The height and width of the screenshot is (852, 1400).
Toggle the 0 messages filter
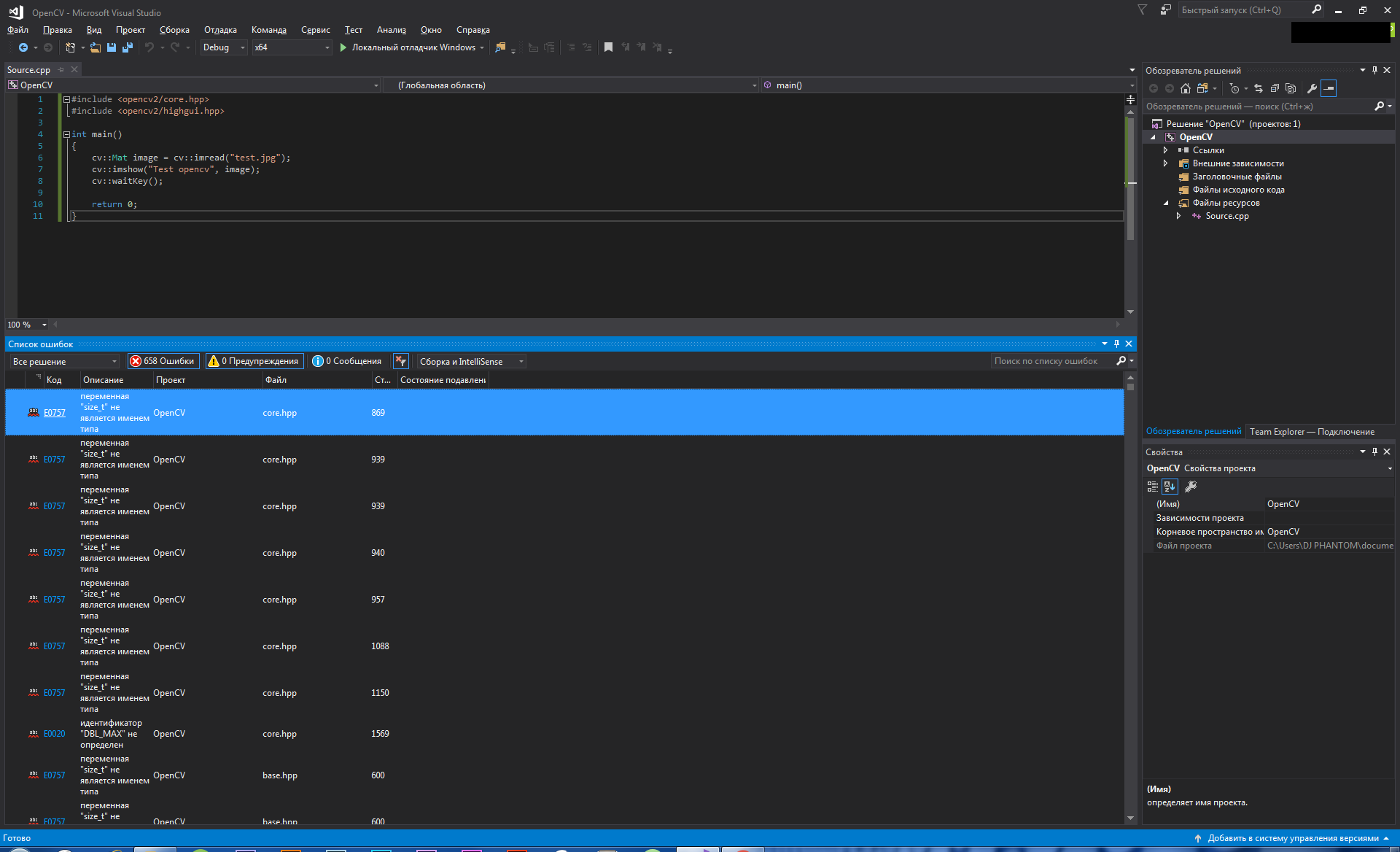[347, 361]
